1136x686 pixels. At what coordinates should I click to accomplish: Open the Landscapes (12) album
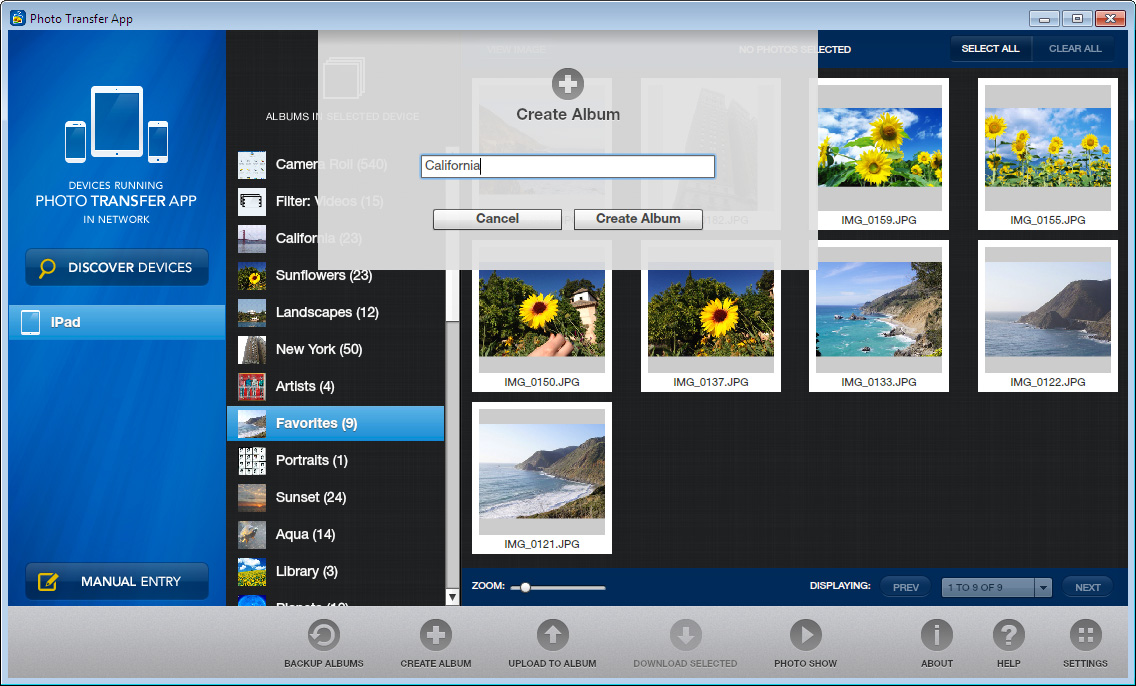(x=335, y=313)
